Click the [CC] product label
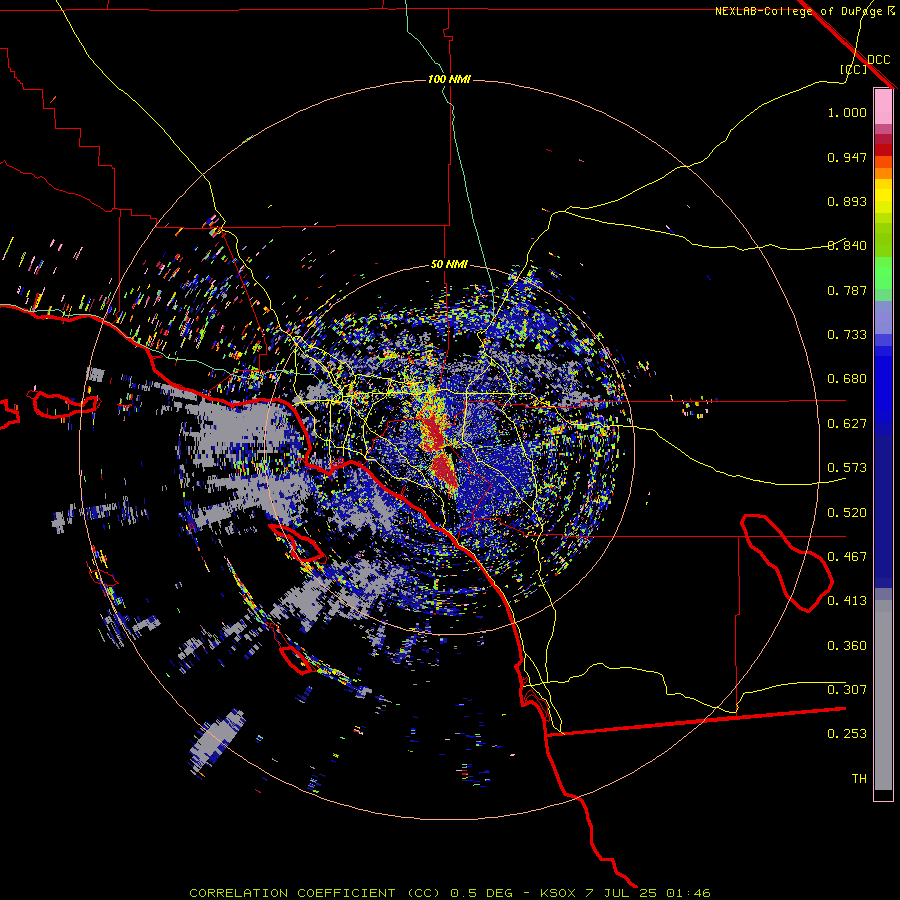The image size is (900, 900). 854,69
